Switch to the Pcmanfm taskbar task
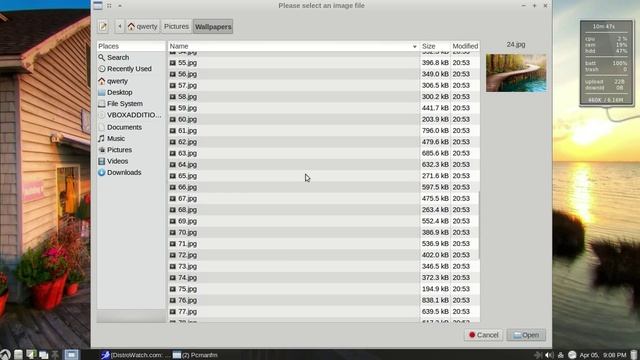 pos(195,355)
